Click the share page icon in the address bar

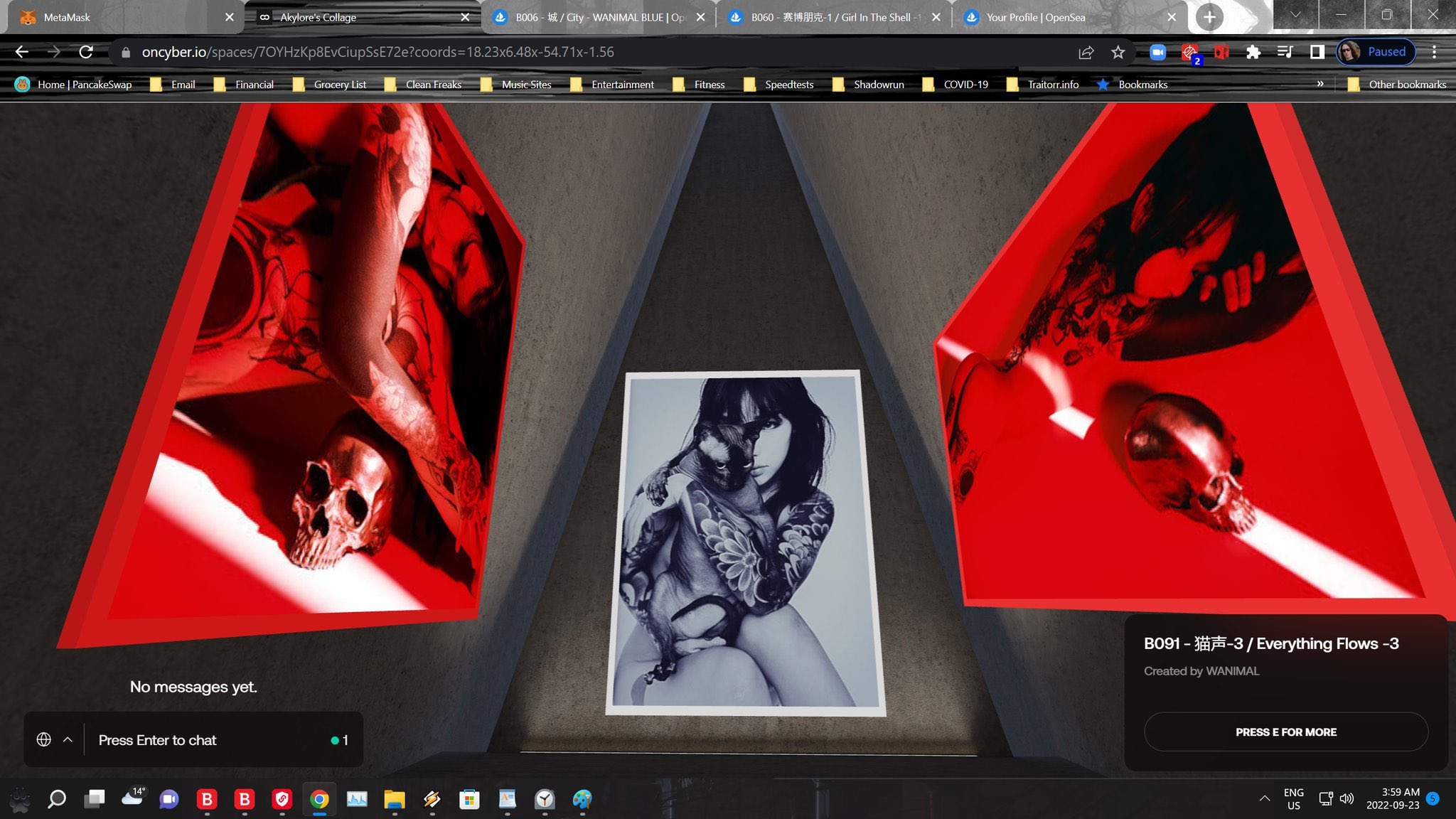[1086, 52]
